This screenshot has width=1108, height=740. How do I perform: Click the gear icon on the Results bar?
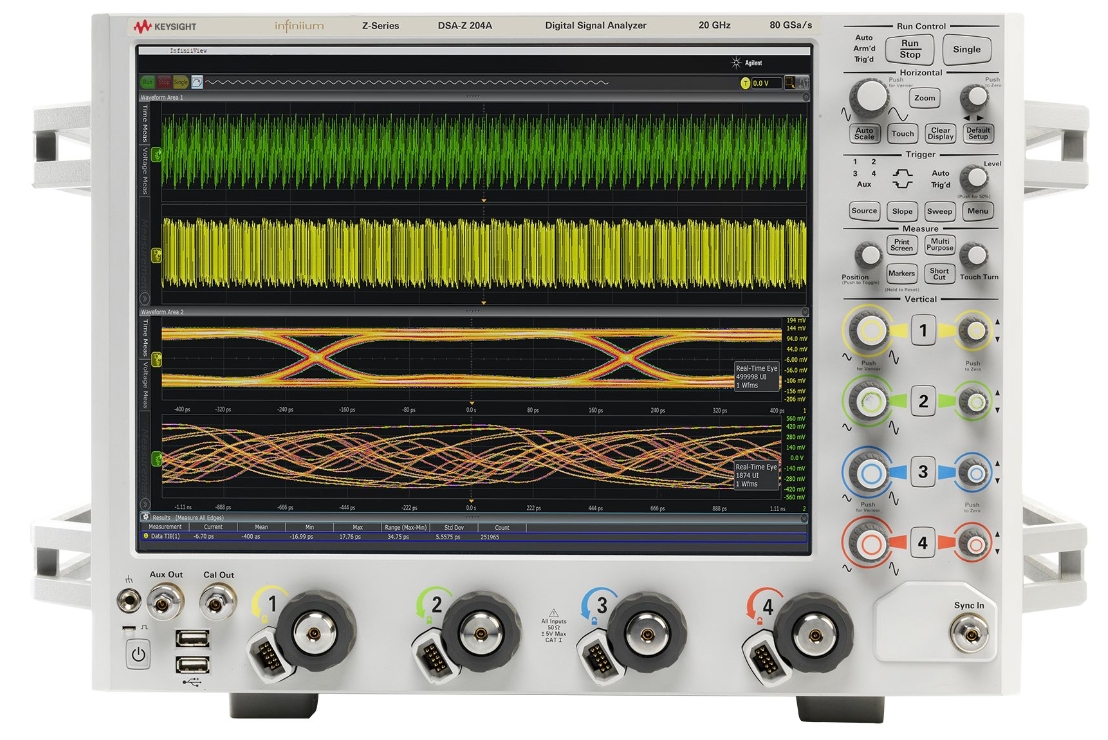pyautogui.click(x=145, y=517)
